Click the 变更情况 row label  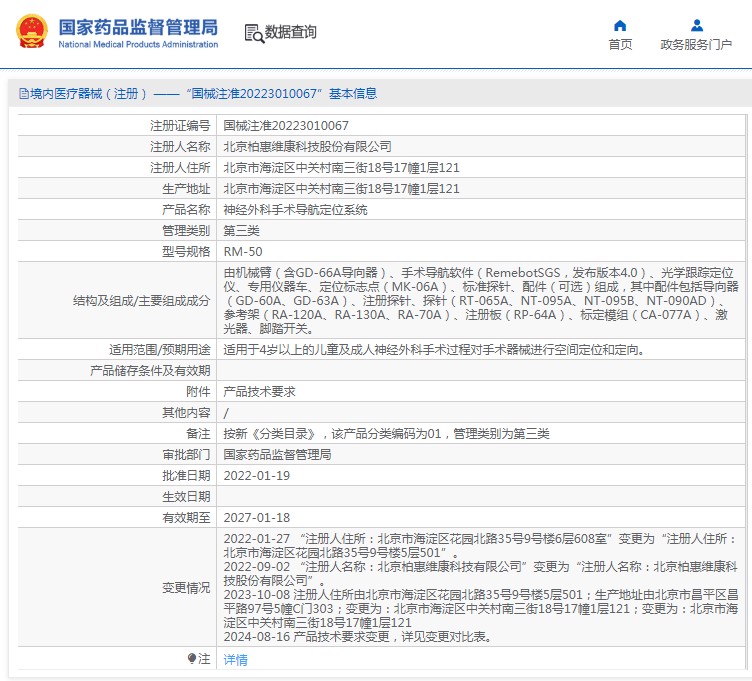click(186, 588)
